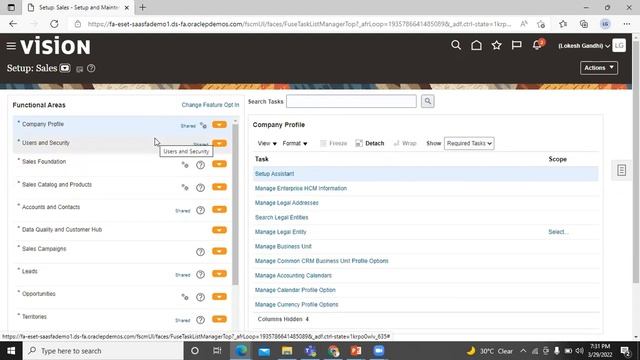Open the Format menu
This screenshot has width=640, height=360.
coord(295,143)
